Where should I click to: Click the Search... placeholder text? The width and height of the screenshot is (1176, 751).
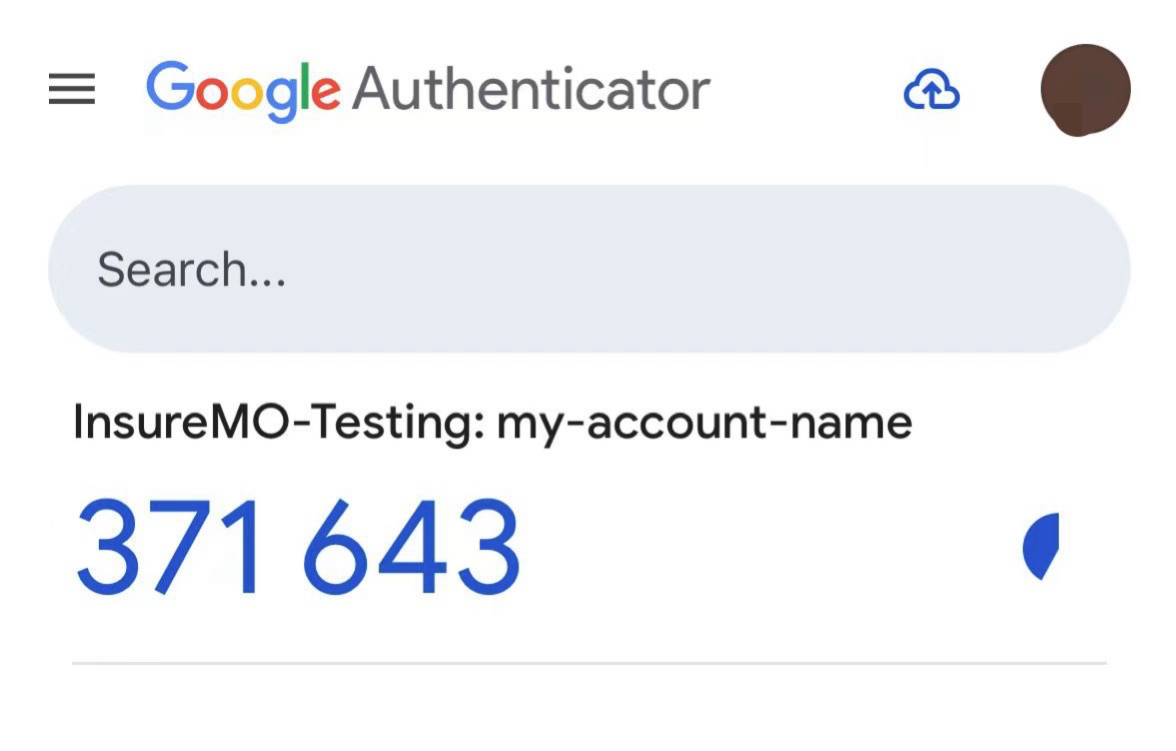pyautogui.click(x=192, y=269)
